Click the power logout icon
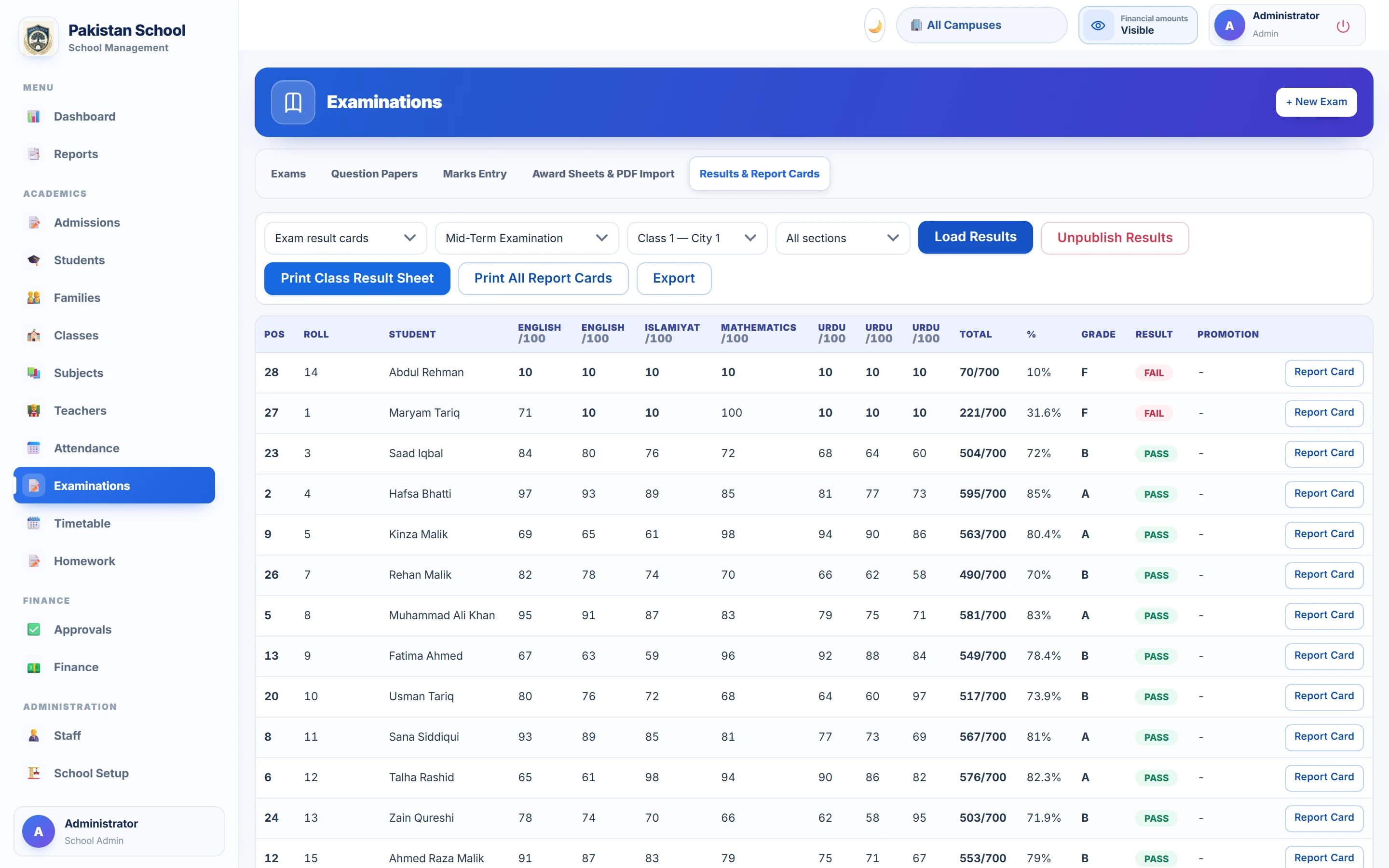 [1343, 26]
